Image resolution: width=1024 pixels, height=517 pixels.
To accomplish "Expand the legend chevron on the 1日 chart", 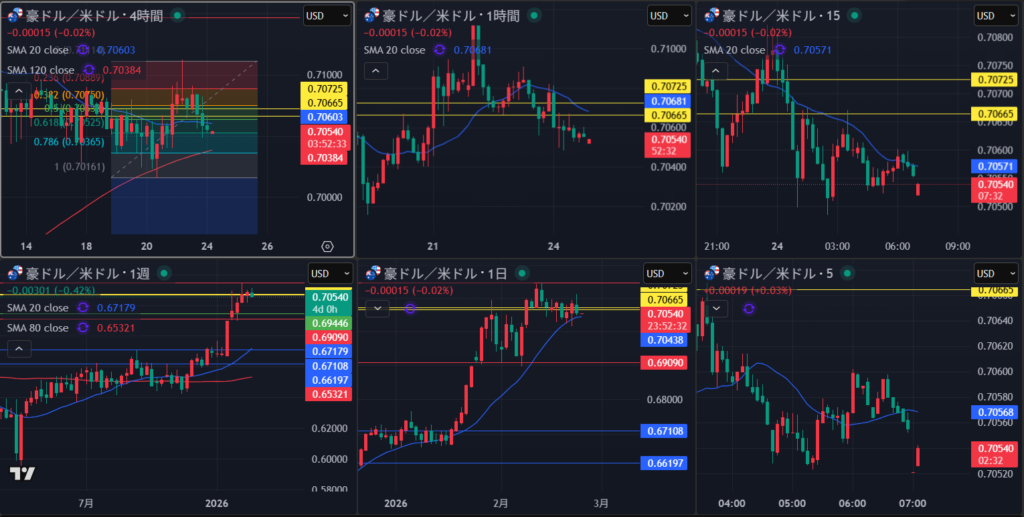I will (x=376, y=309).
